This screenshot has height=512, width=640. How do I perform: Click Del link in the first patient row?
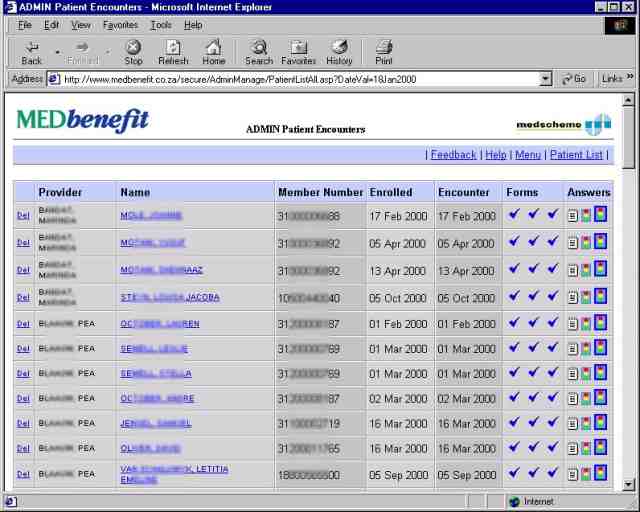[23, 215]
